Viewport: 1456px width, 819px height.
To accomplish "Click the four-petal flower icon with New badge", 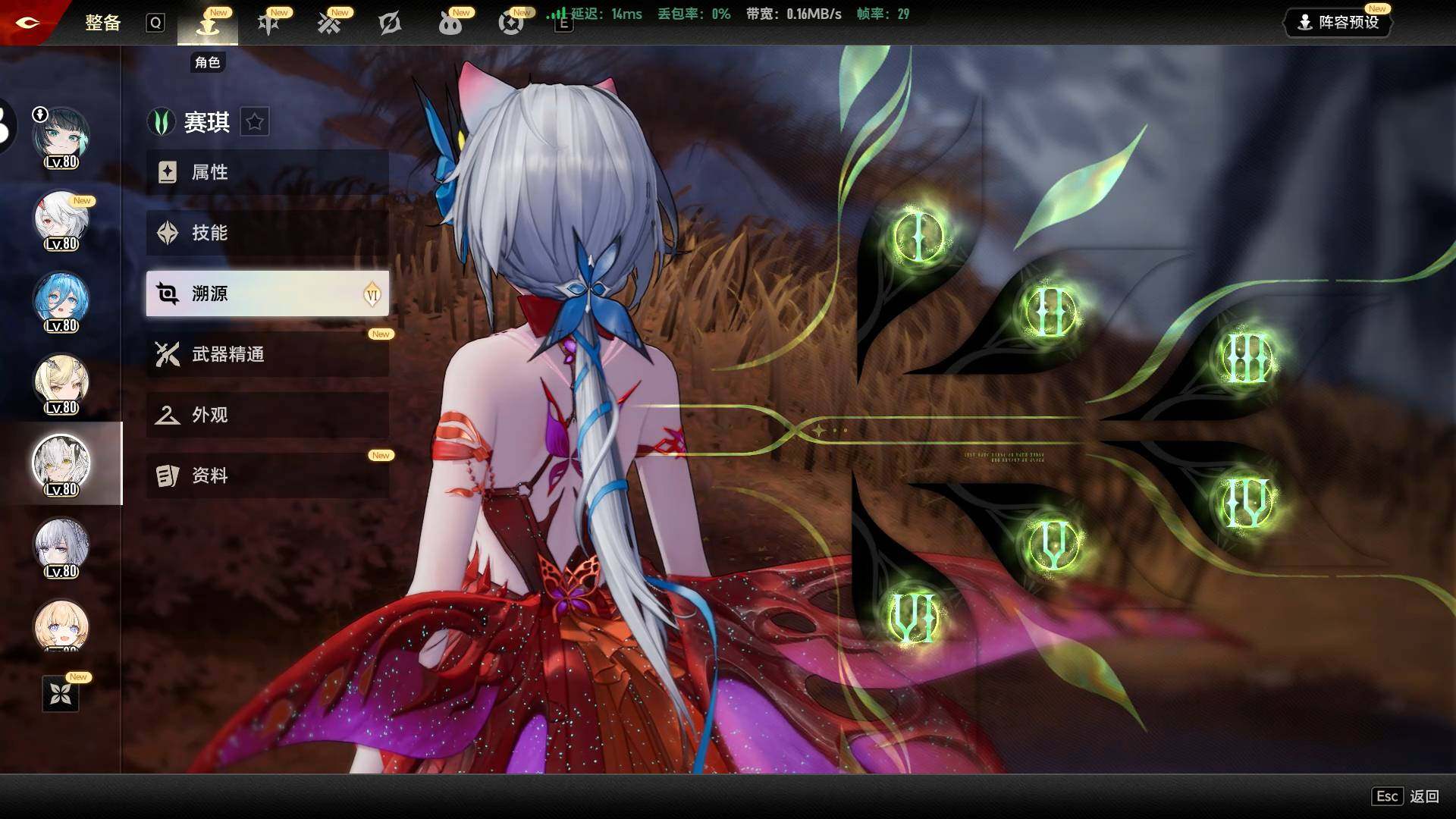I will pos(61,693).
